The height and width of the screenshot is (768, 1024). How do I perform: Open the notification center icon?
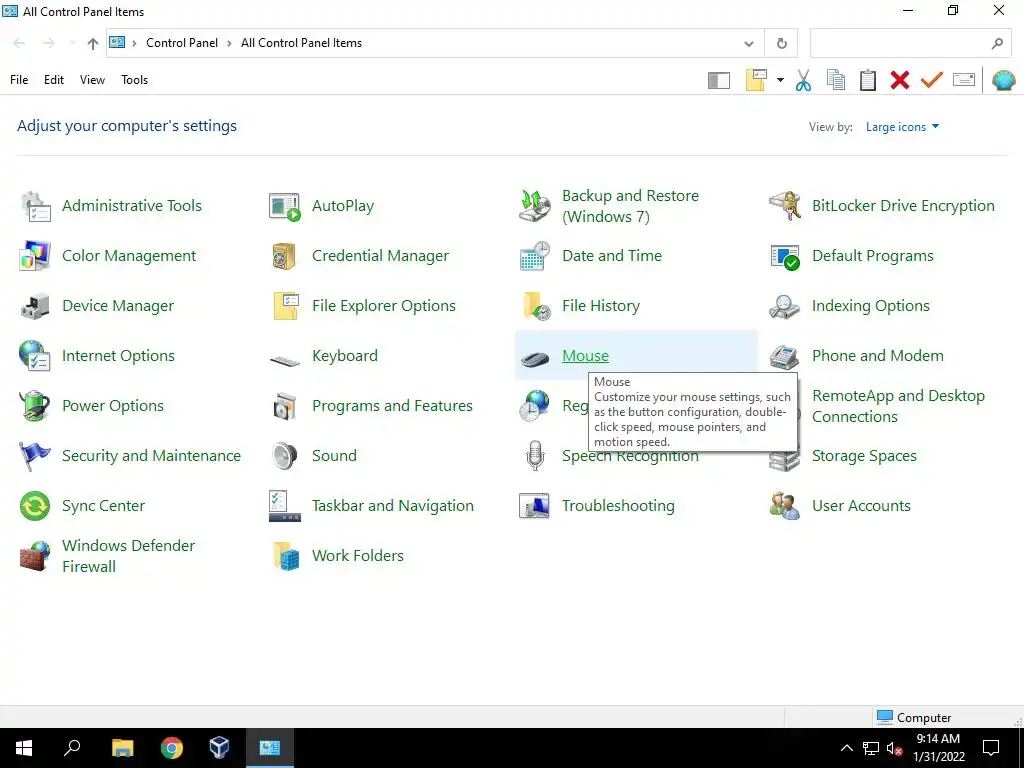click(991, 748)
